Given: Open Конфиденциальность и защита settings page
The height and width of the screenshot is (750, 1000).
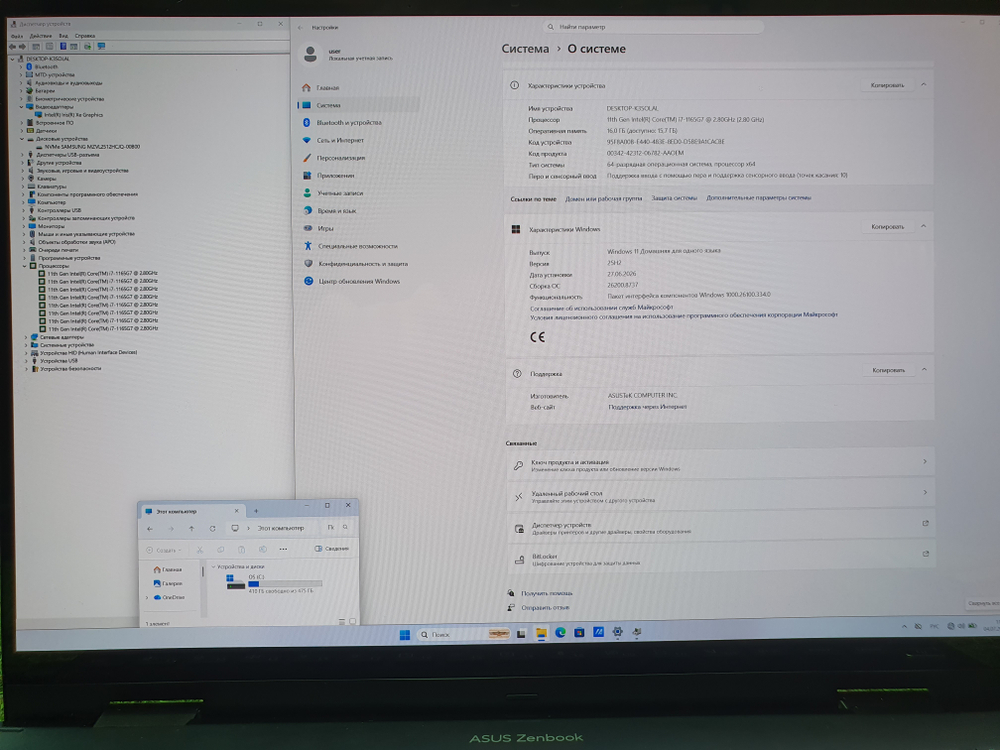Looking at the screenshot, I should coord(362,263).
